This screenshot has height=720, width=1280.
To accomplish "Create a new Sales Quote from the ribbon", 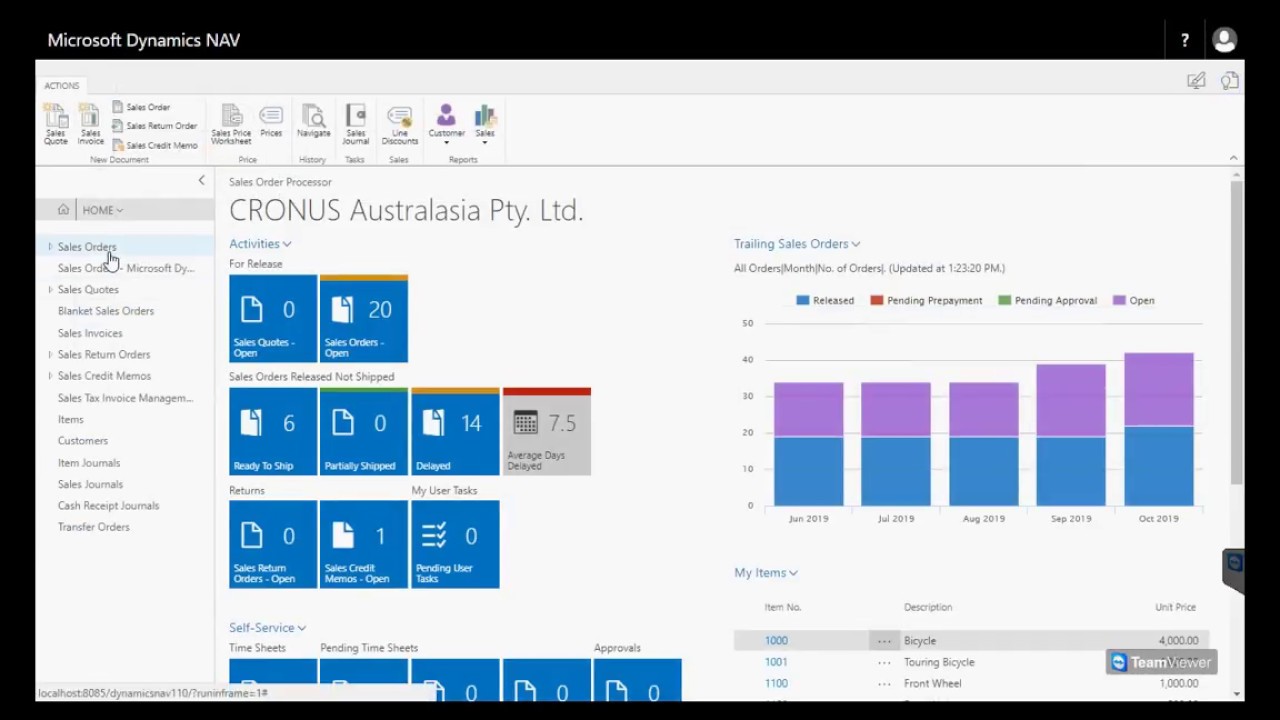I will pyautogui.click(x=56, y=125).
